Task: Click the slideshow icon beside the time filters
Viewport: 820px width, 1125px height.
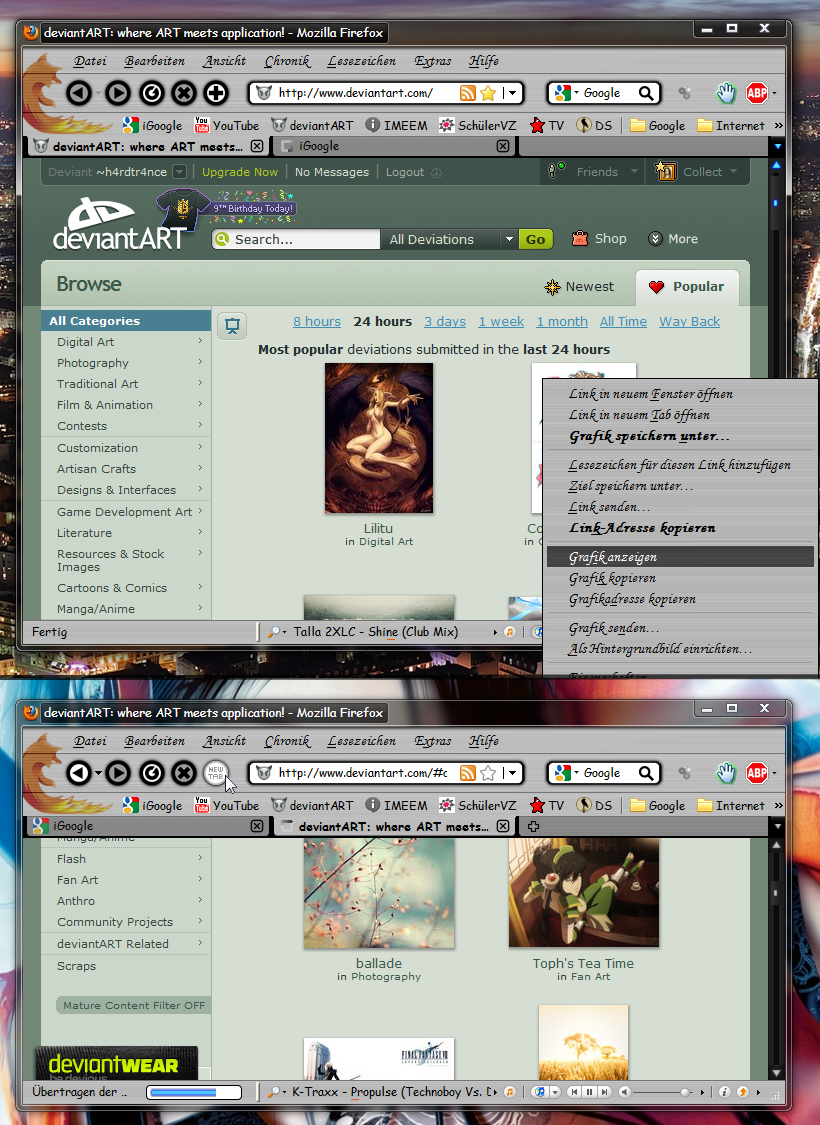Action: 232,325
